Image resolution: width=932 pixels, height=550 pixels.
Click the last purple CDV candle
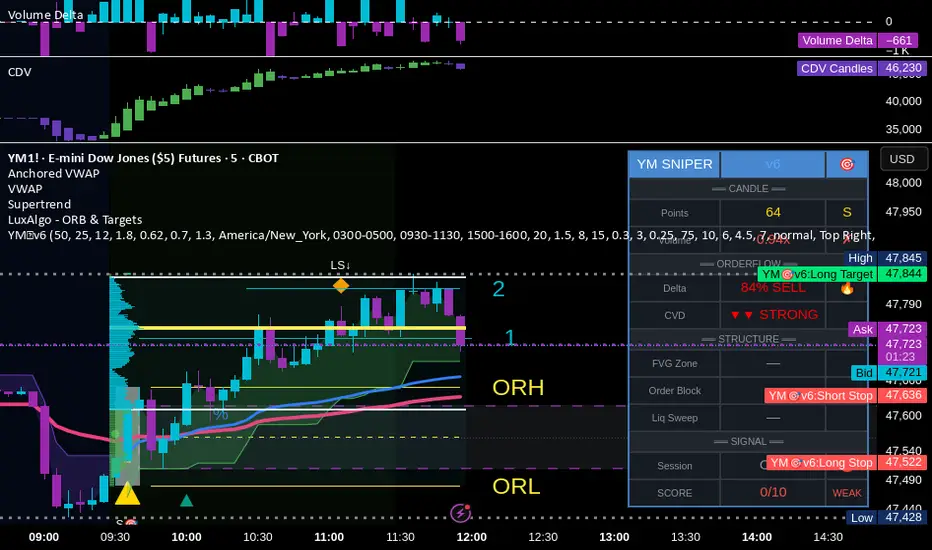point(461,66)
